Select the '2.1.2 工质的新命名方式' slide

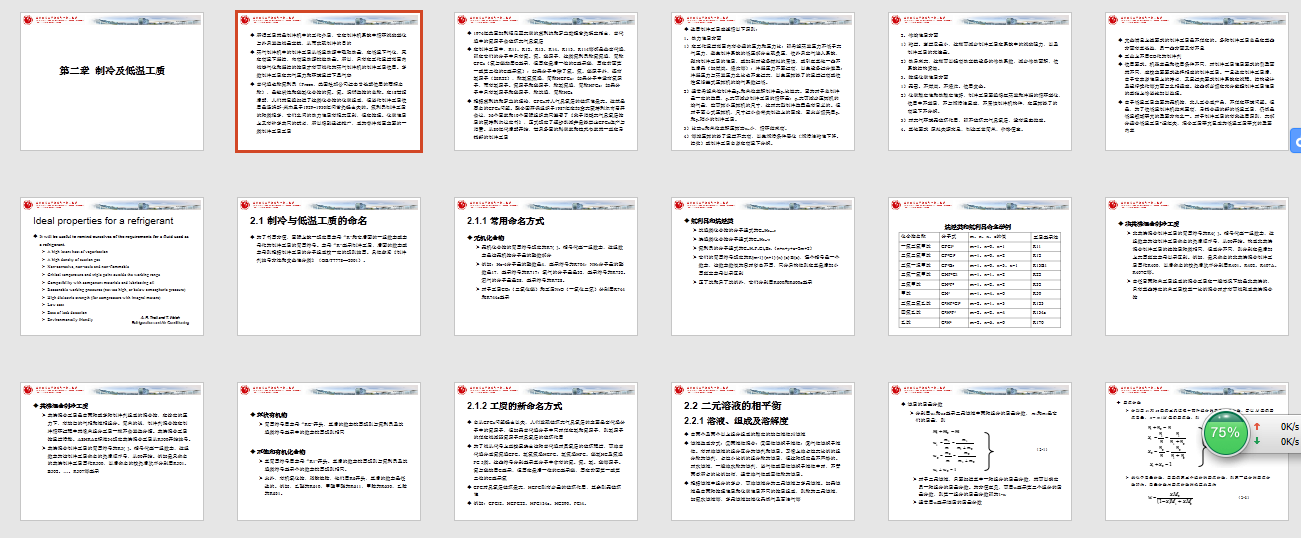pos(545,452)
